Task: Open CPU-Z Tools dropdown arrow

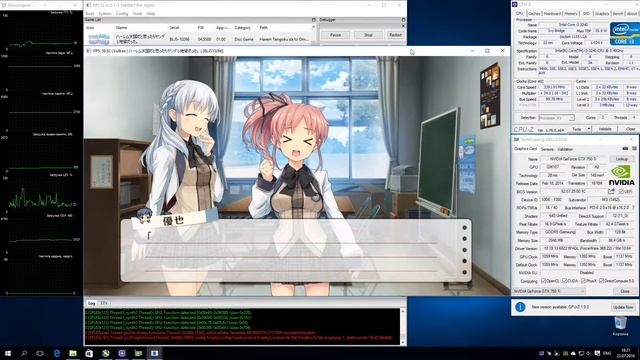Action: pyautogui.click(x=589, y=129)
